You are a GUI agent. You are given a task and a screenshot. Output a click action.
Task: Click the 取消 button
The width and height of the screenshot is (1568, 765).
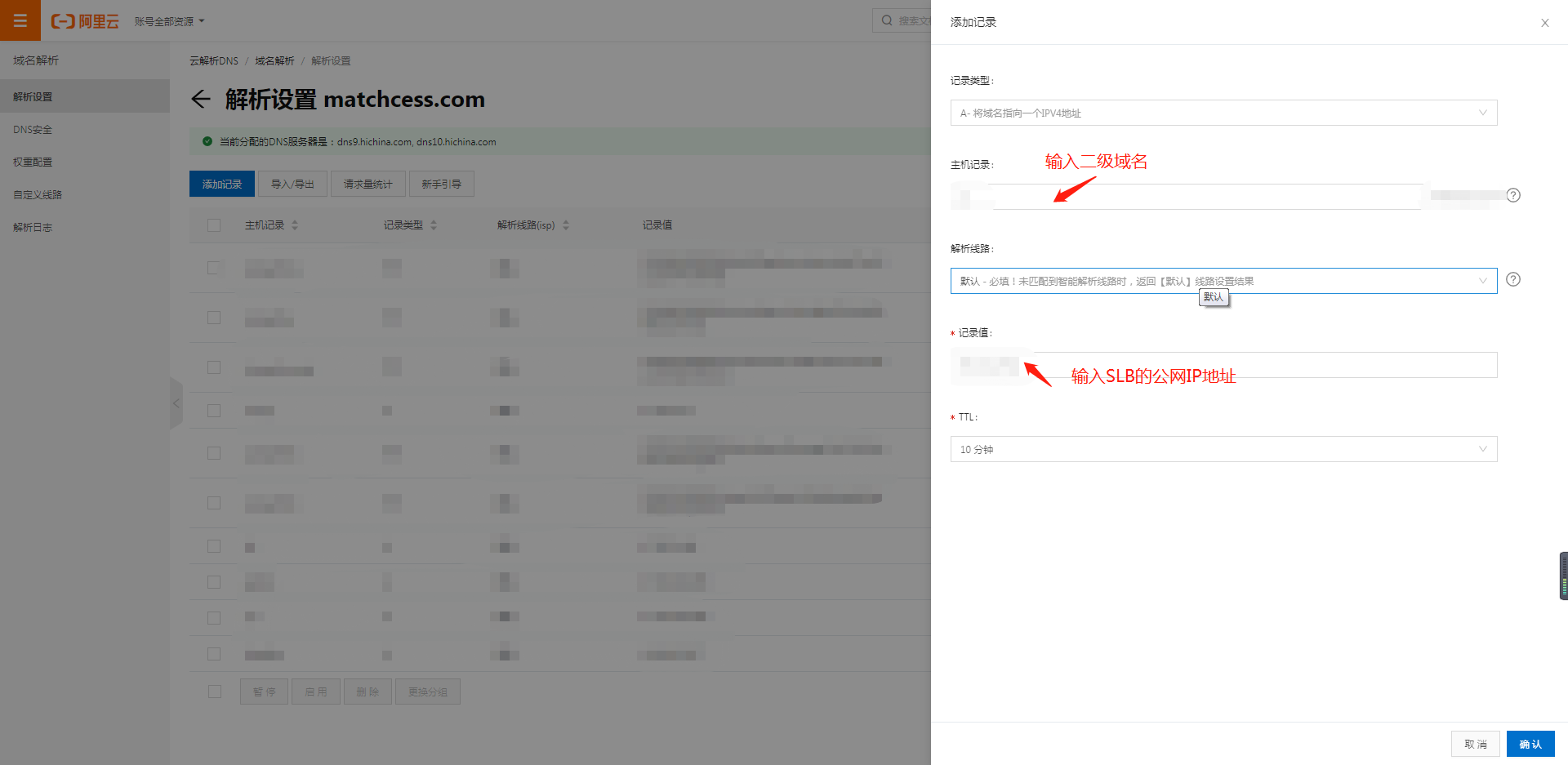(x=1475, y=744)
